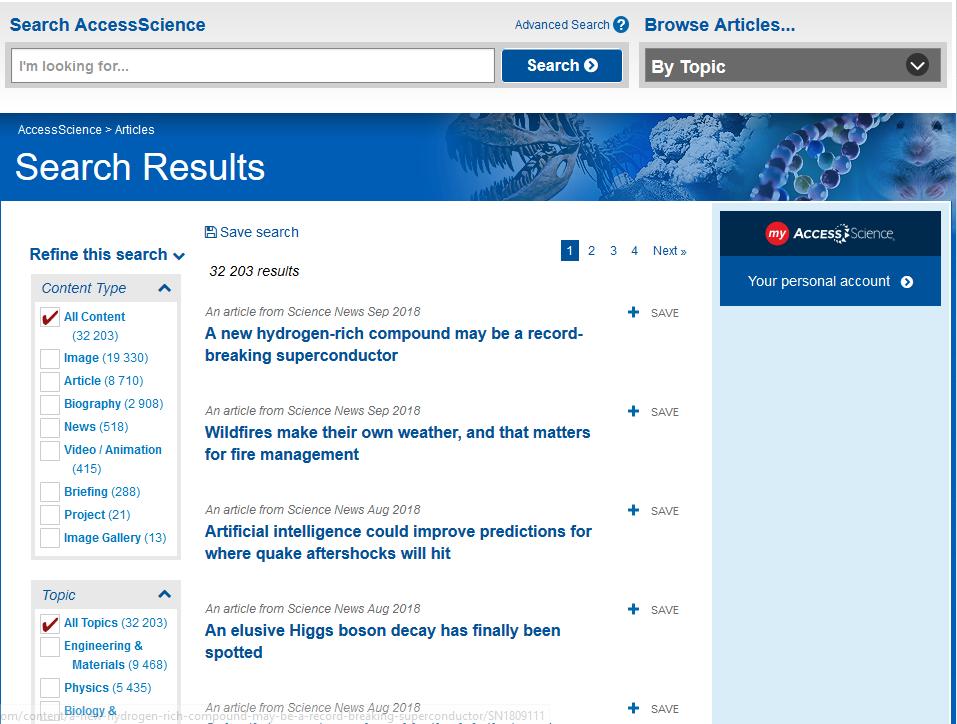Viewport: 957px width, 724px height.
Task: Click the blue Search button
Action: tap(562, 65)
